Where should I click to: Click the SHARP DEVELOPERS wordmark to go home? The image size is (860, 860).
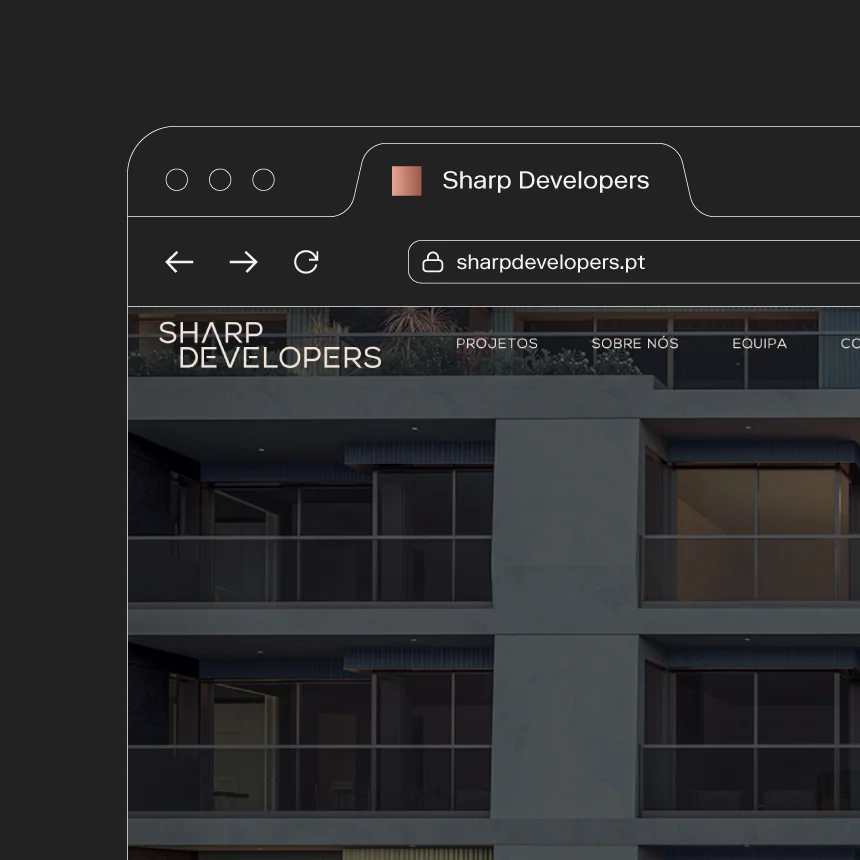point(270,345)
